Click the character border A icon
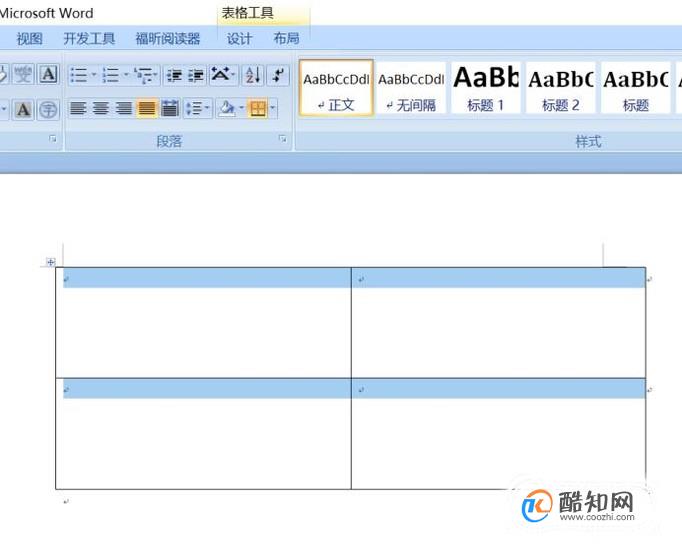 pos(48,74)
